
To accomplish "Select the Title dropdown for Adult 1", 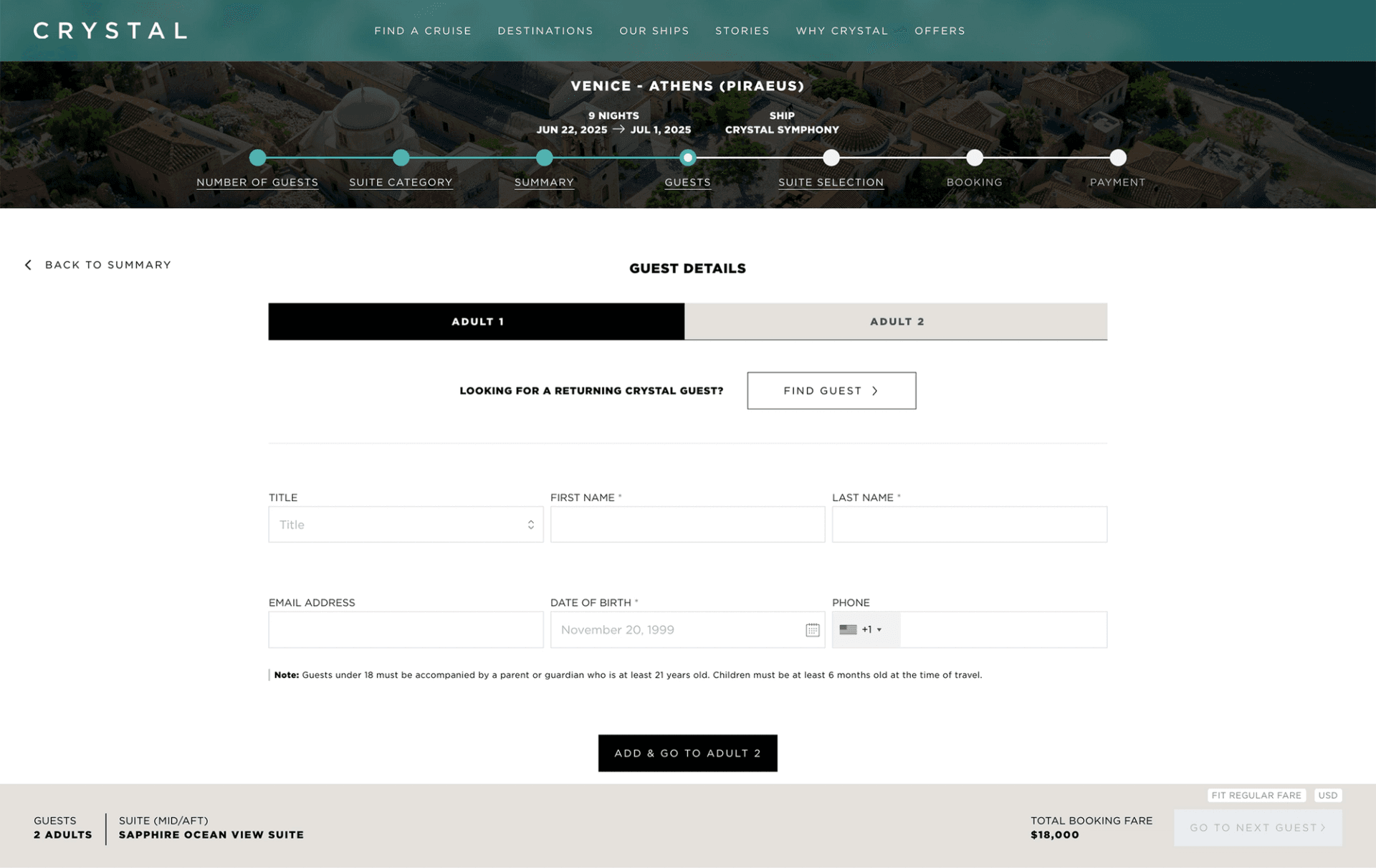I will click(405, 524).
